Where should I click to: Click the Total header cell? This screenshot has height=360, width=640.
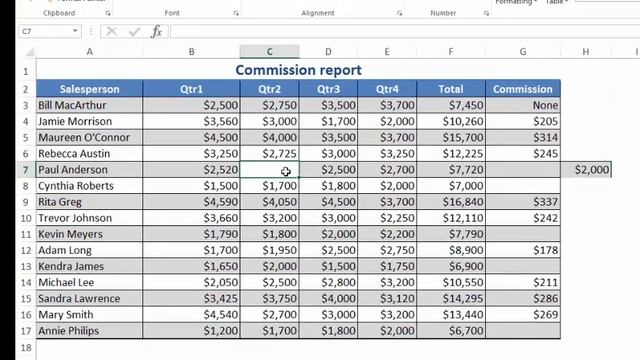[451, 89]
